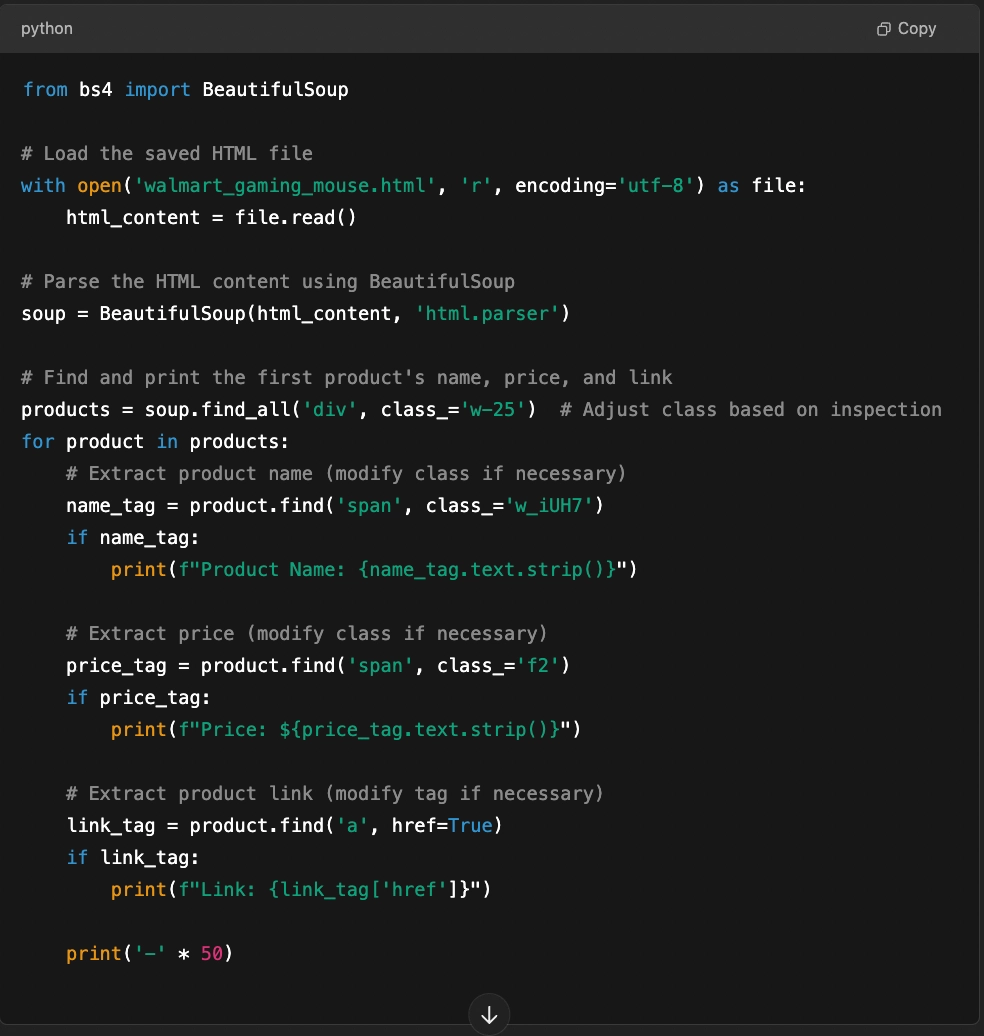Click the scroll-down arrow button
Screen dimensions: 984x1036
(x=489, y=1015)
